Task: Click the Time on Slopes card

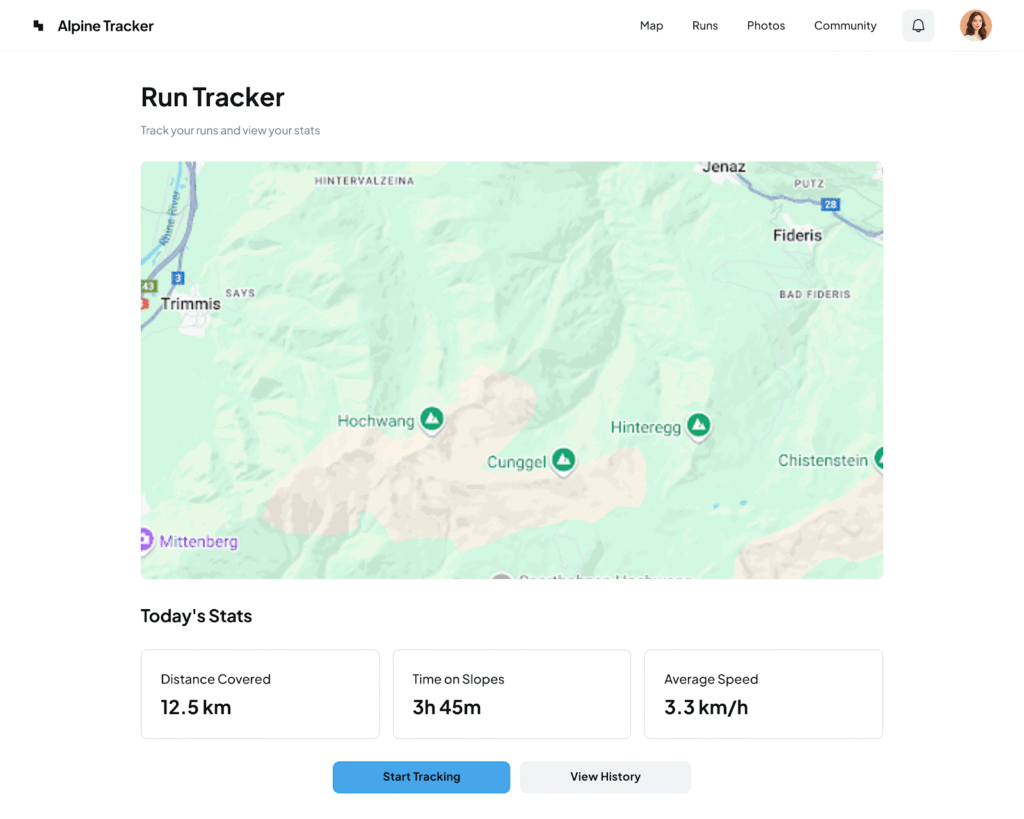Action: click(512, 694)
